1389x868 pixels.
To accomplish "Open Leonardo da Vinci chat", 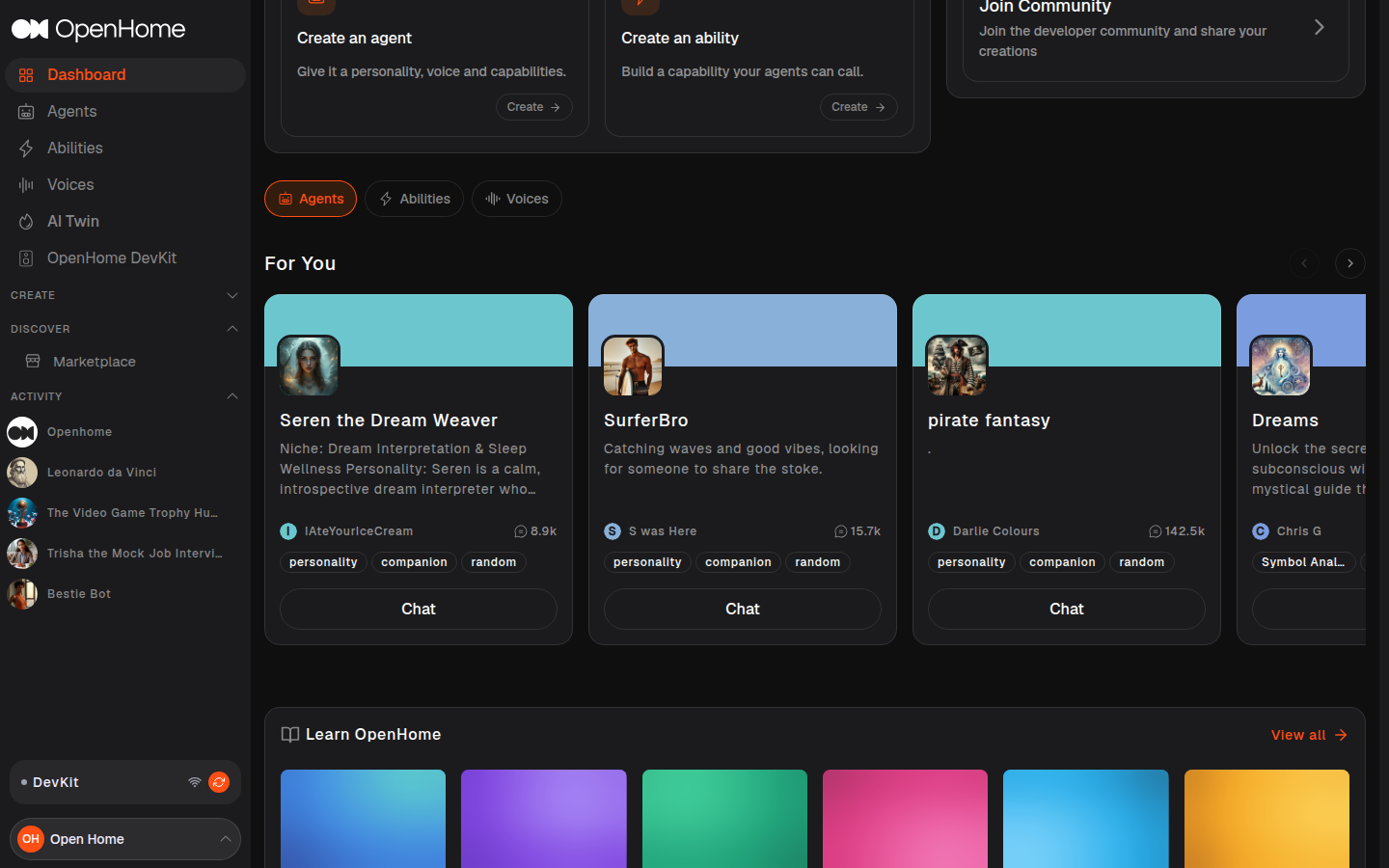I will [125, 473].
